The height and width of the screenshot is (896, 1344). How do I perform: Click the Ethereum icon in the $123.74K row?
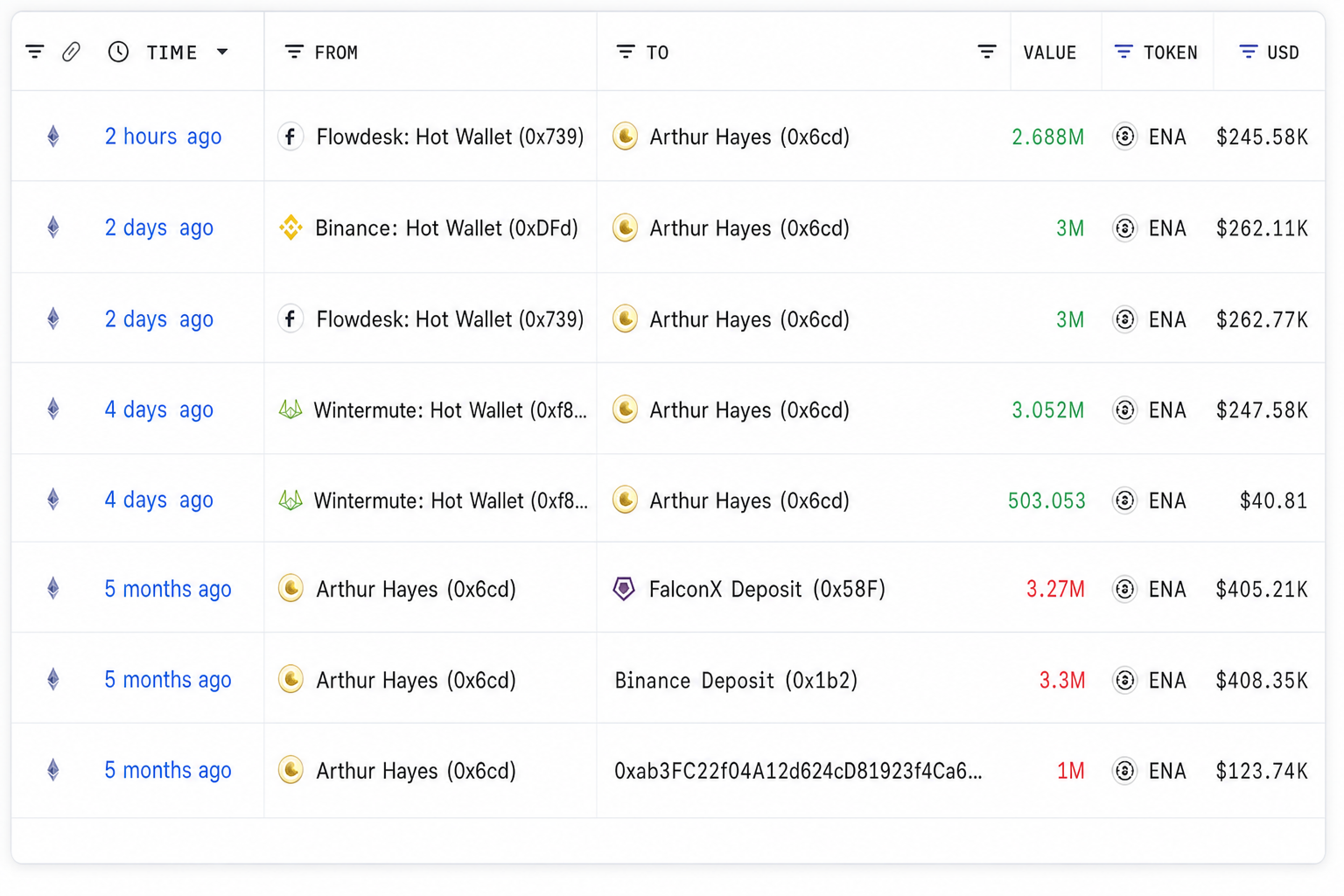[x=53, y=770]
